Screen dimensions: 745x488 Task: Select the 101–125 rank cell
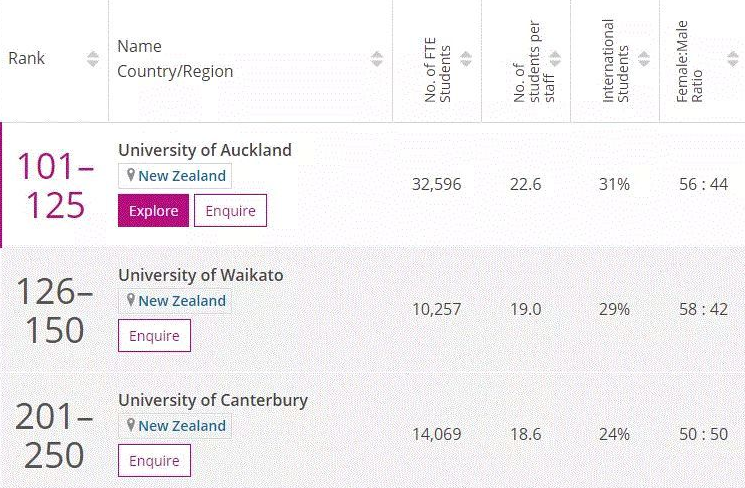click(55, 185)
